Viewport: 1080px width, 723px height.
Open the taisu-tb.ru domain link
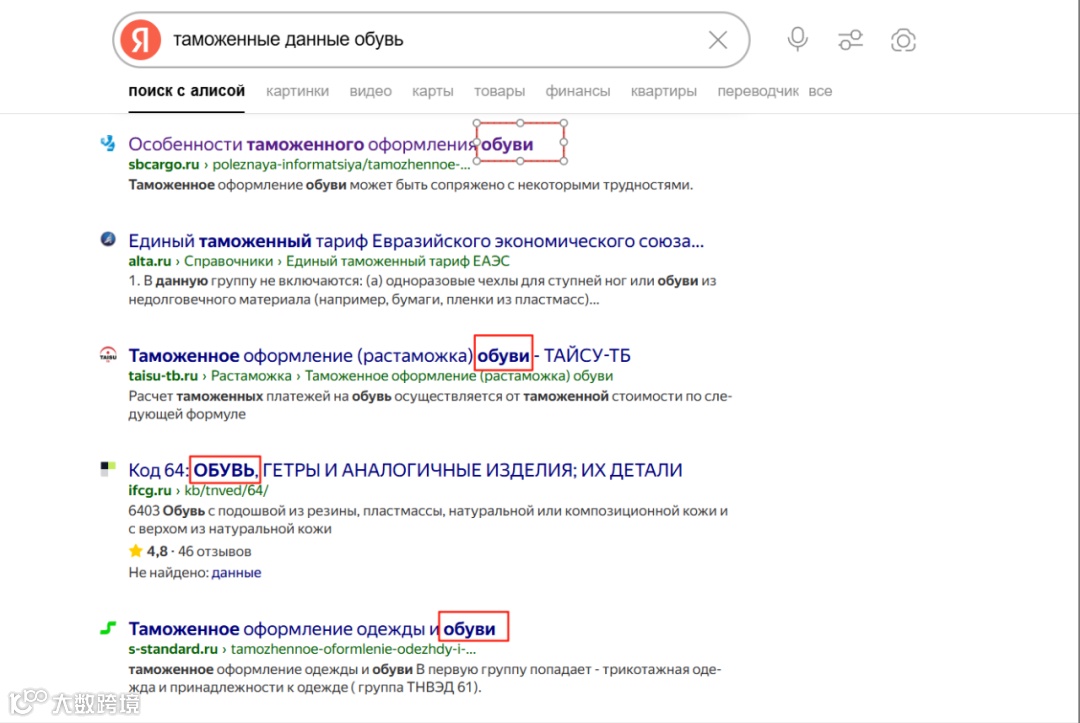163,376
